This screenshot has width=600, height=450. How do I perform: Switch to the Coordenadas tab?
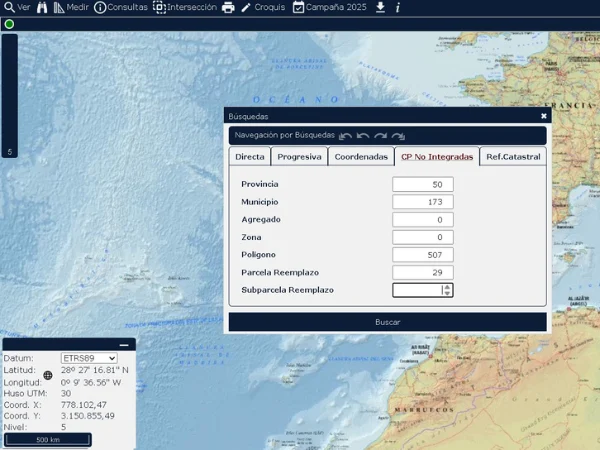(x=361, y=157)
